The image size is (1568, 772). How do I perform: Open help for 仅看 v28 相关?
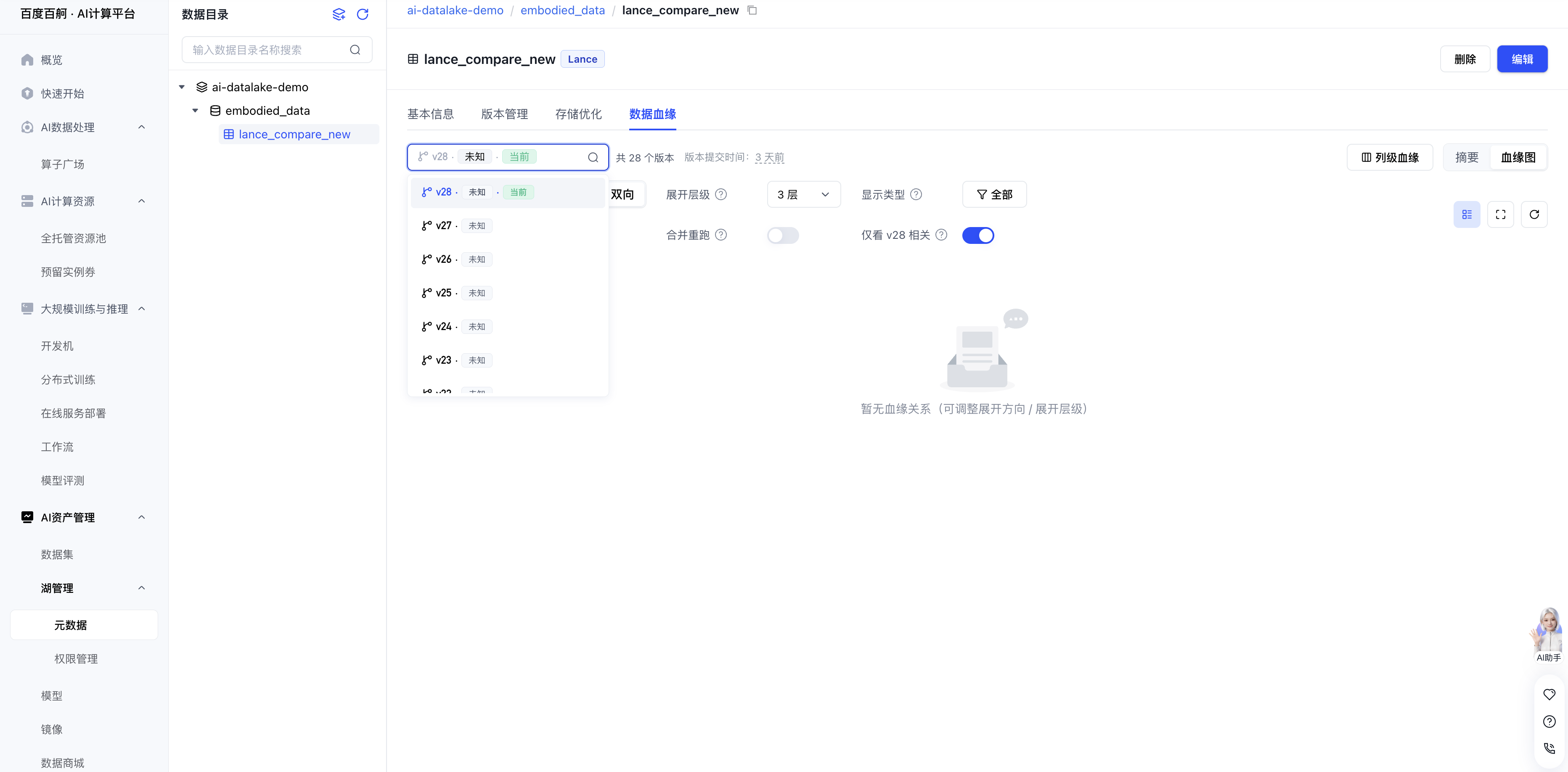pos(941,235)
